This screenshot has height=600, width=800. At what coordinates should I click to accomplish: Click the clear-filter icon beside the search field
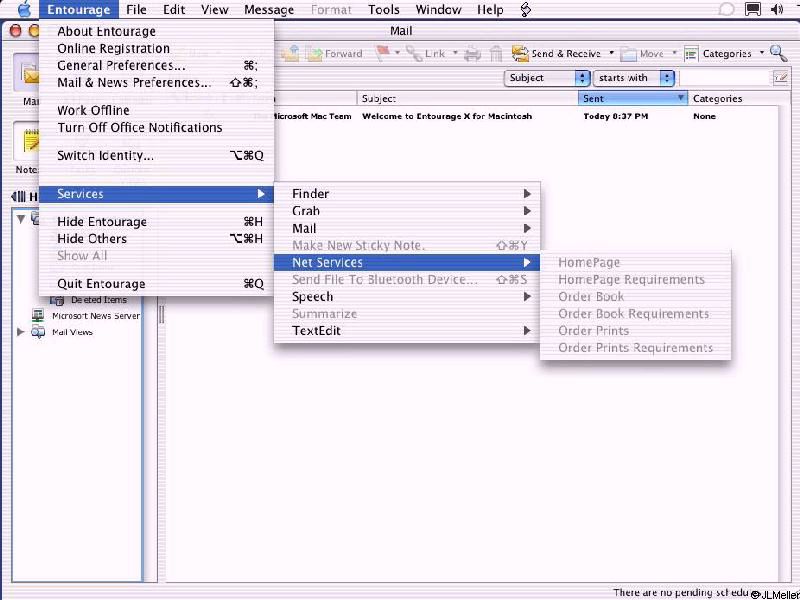(x=780, y=78)
